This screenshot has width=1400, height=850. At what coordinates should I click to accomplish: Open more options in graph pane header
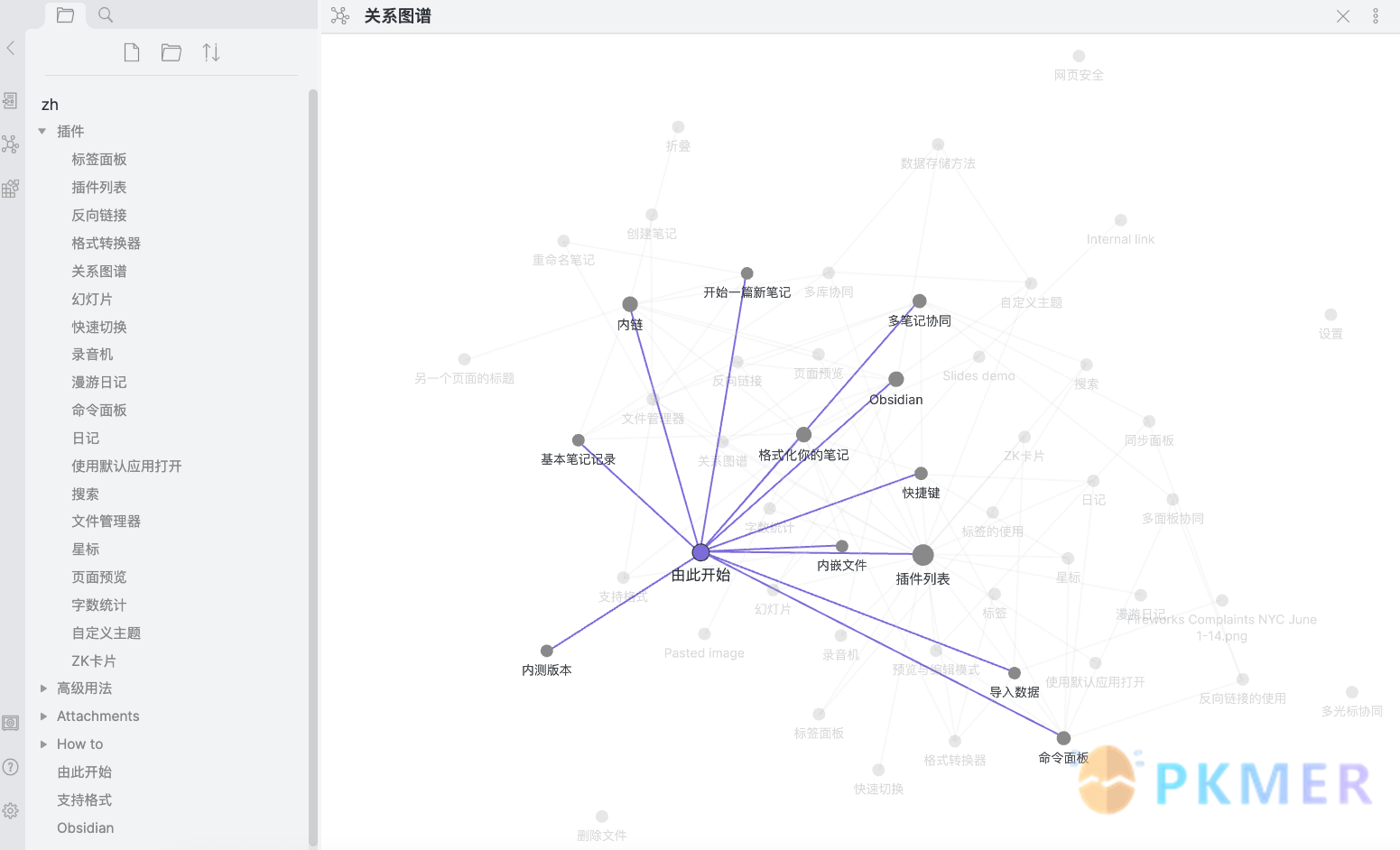tap(1376, 16)
